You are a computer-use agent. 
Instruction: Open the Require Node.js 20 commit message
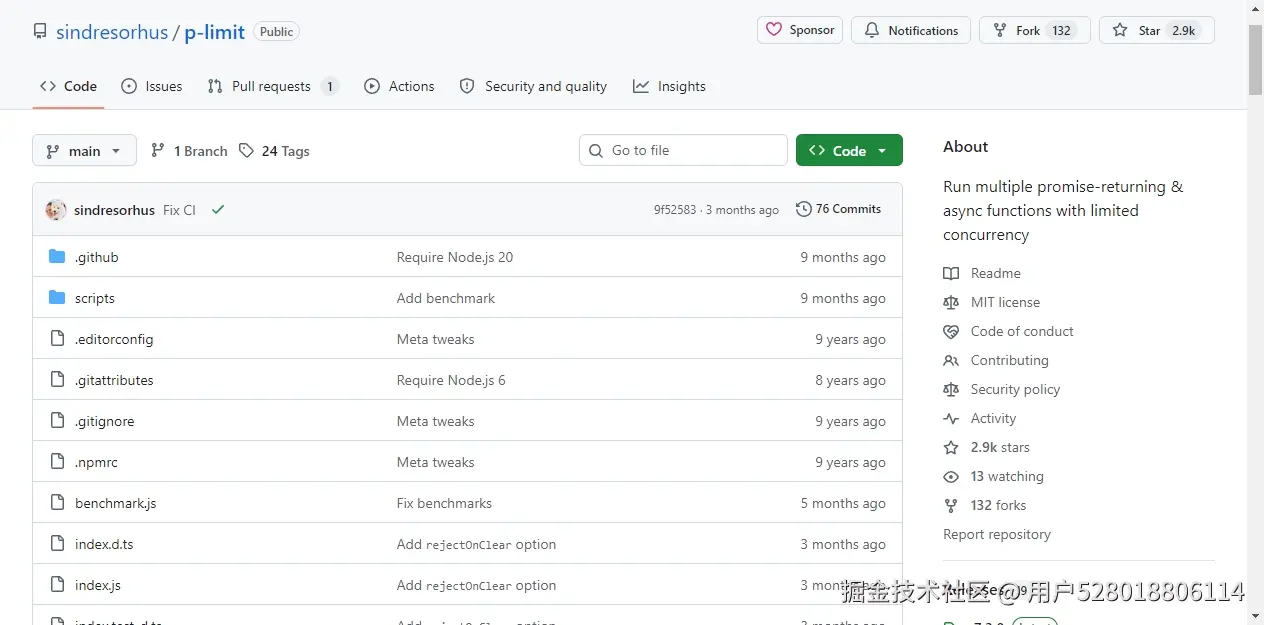click(455, 257)
